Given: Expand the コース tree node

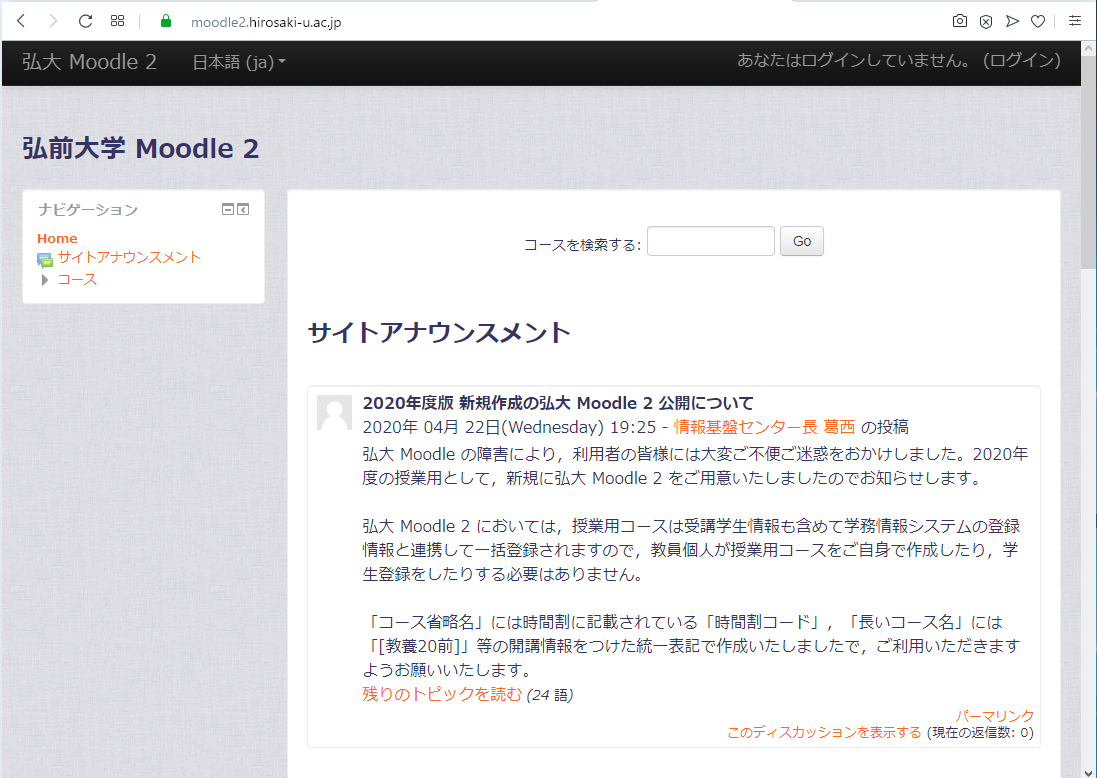Looking at the screenshot, I should pyautogui.click(x=43, y=280).
